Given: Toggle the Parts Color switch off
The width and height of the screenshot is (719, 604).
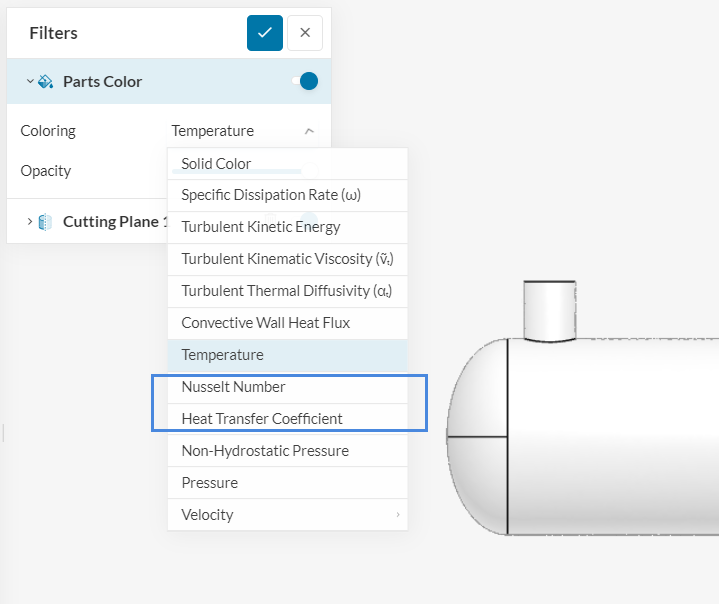Looking at the screenshot, I should (x=307, y=81).
